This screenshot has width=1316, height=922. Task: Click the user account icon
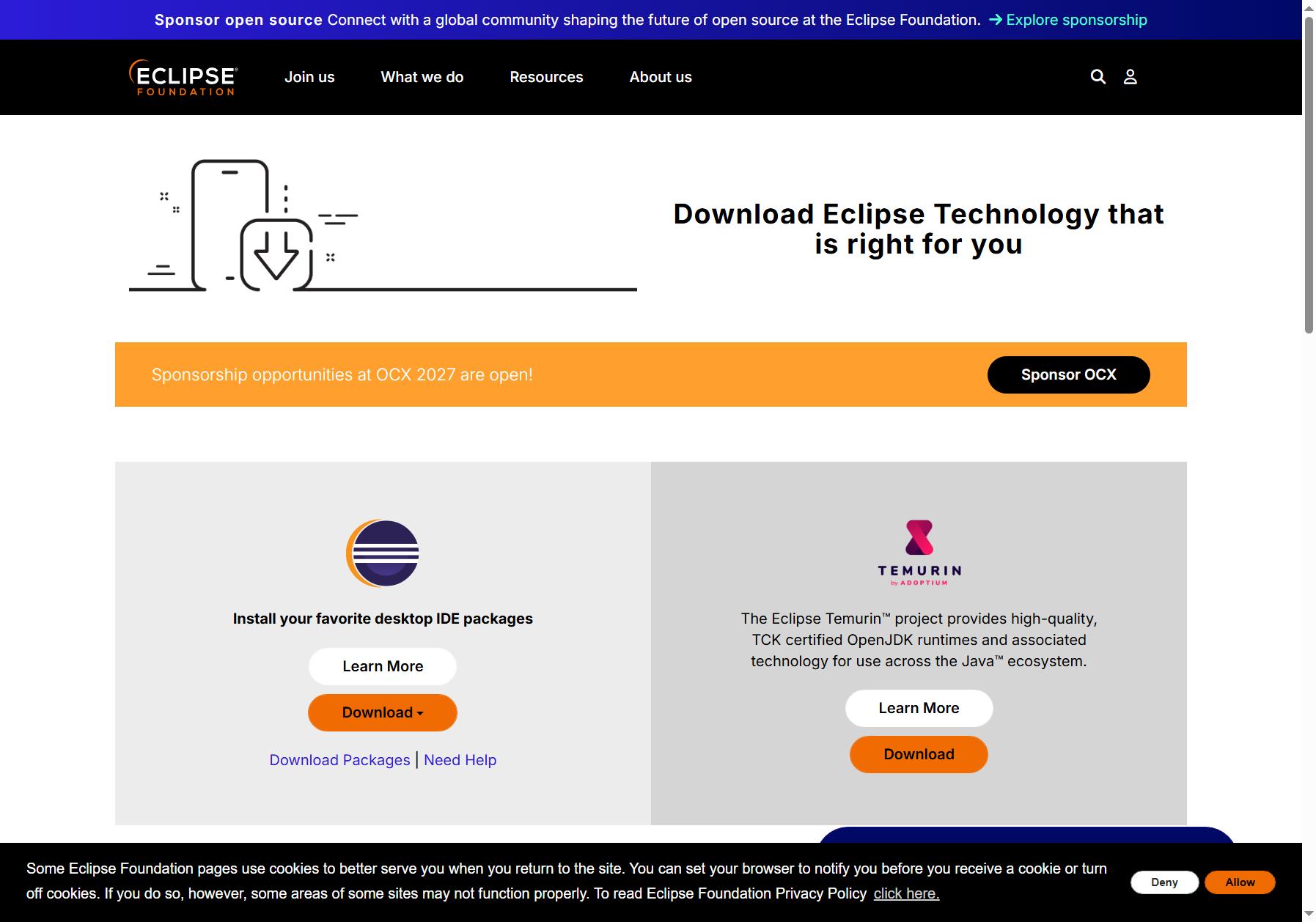point(1130,77)
